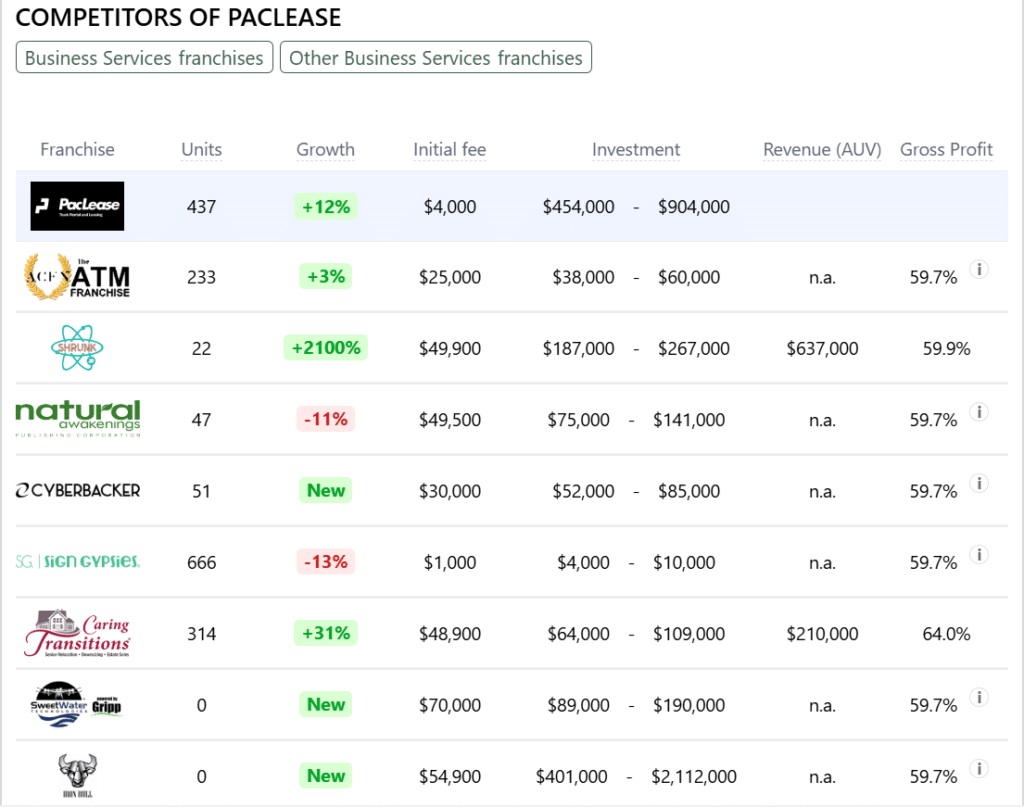Viewport: 1024px width, 807px height.
Task: Select the 59.9% gross profit value
Action: click(946, 349)
